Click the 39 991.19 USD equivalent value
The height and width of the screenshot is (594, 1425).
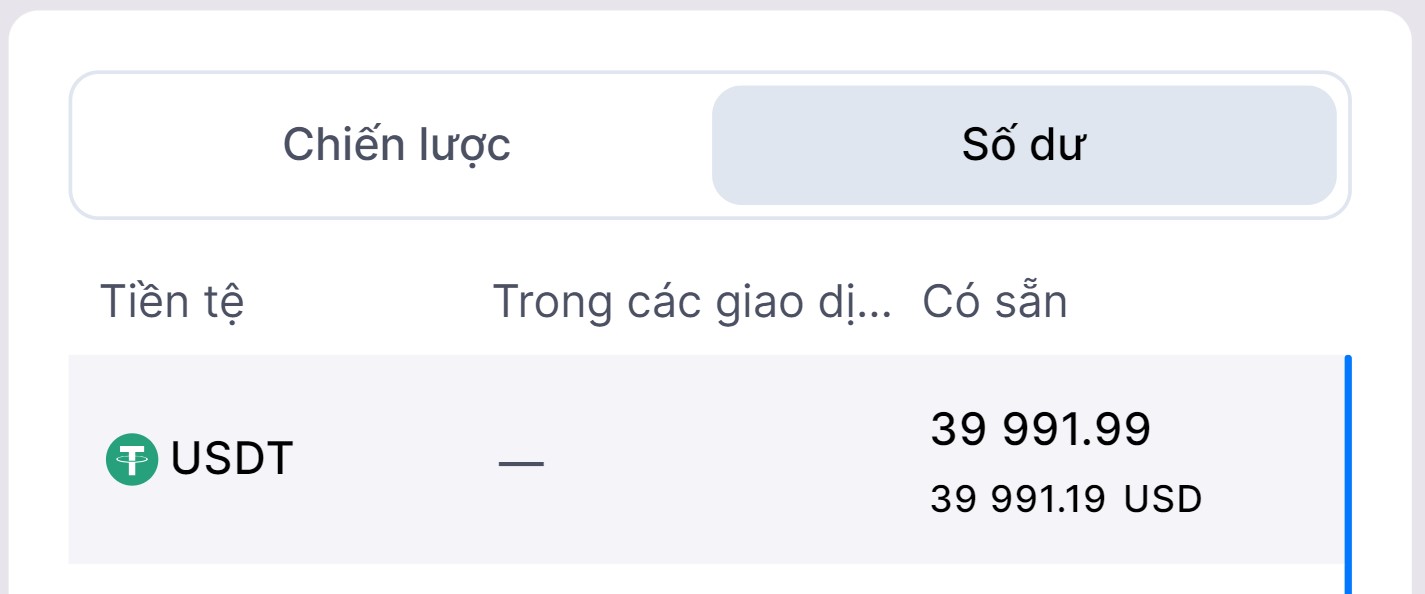pos(1018,499)
